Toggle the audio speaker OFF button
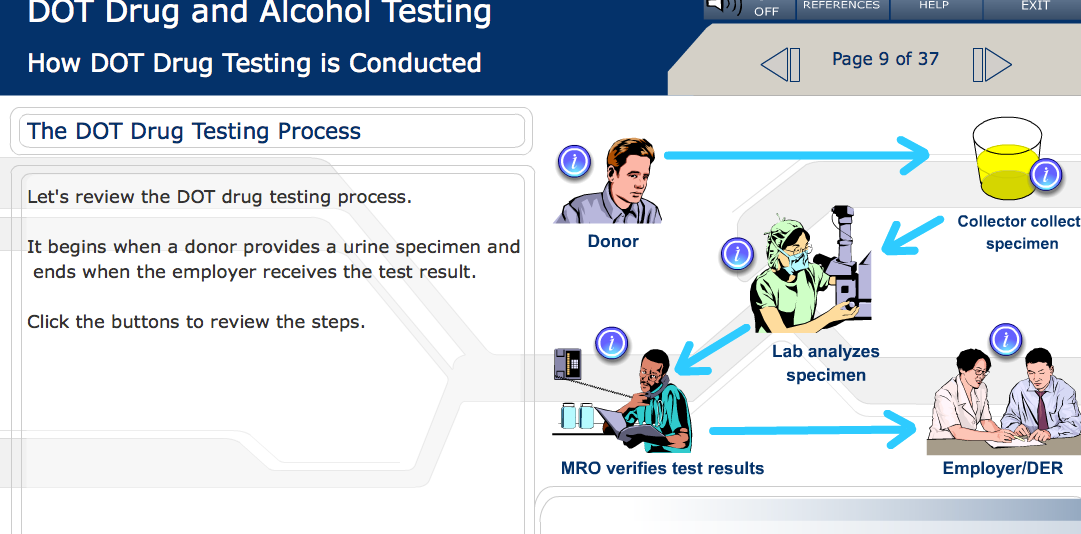 click(x=750, y=8)
